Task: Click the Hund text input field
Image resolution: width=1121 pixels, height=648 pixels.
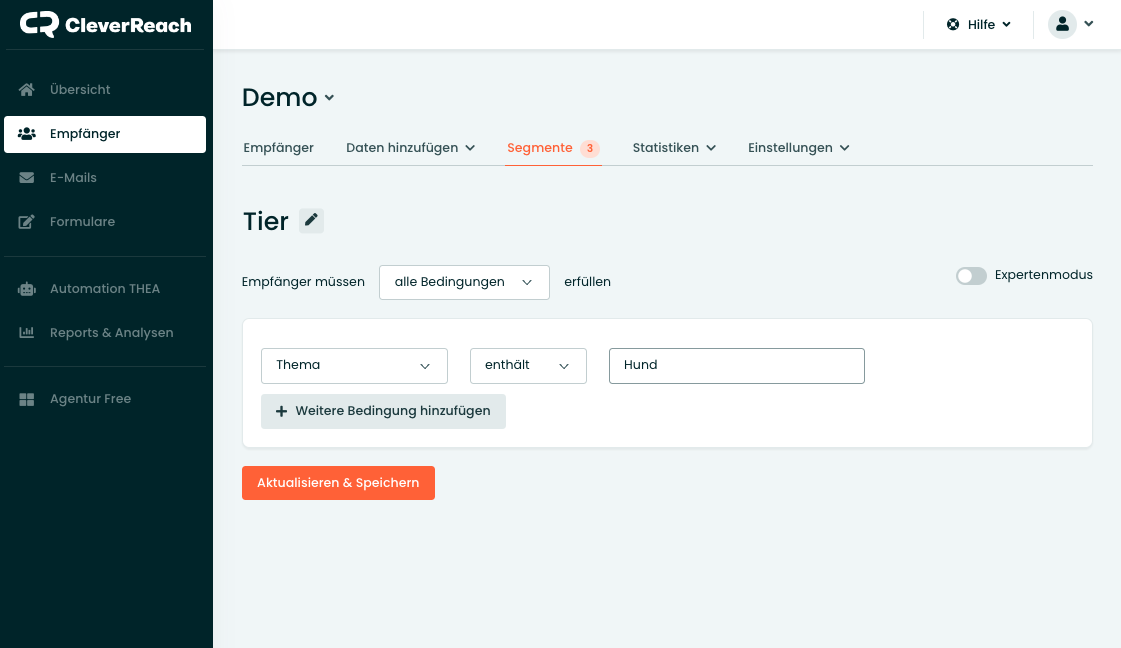Action: (x=737, y=365)
